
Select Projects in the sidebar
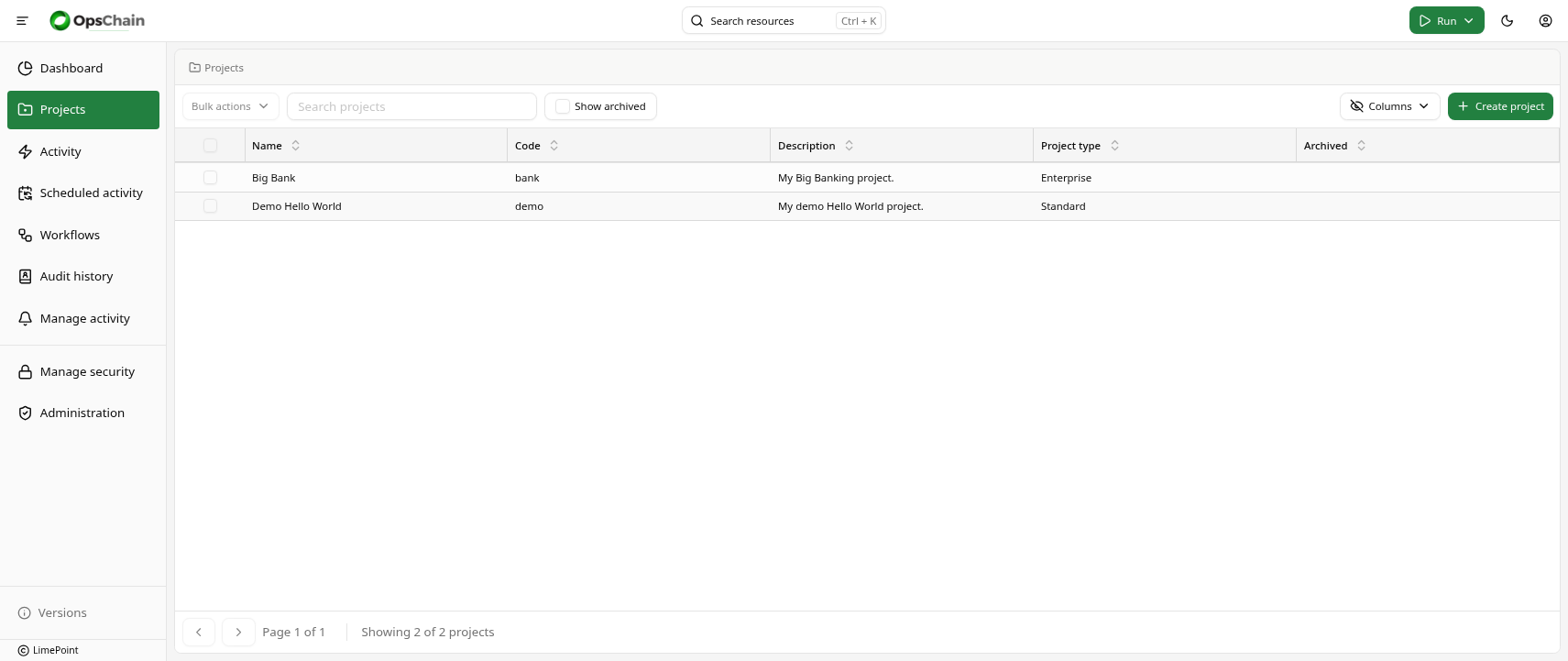click(83, 109)
